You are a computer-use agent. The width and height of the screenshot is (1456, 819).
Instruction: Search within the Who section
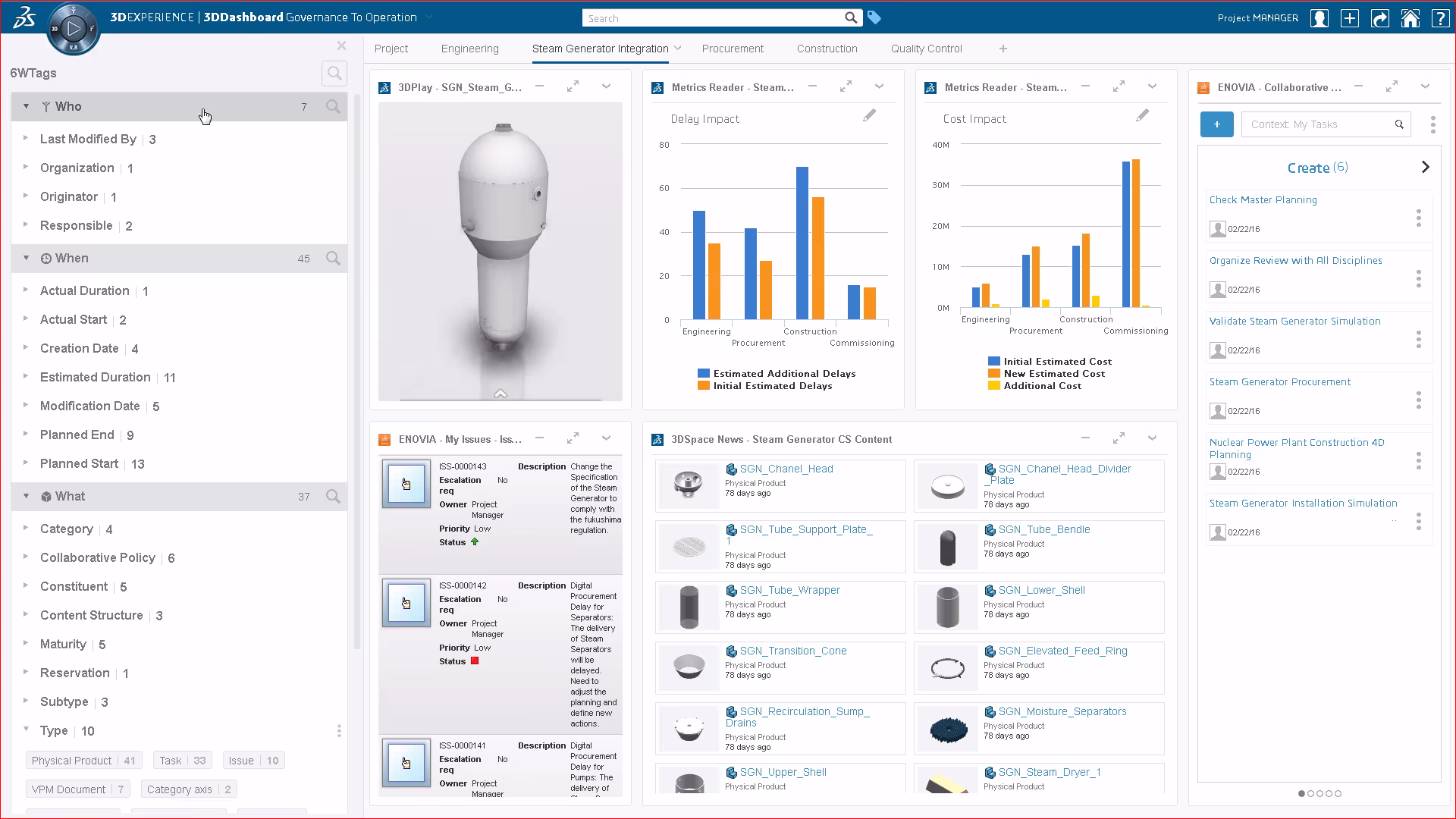click(x=333, y=107)
